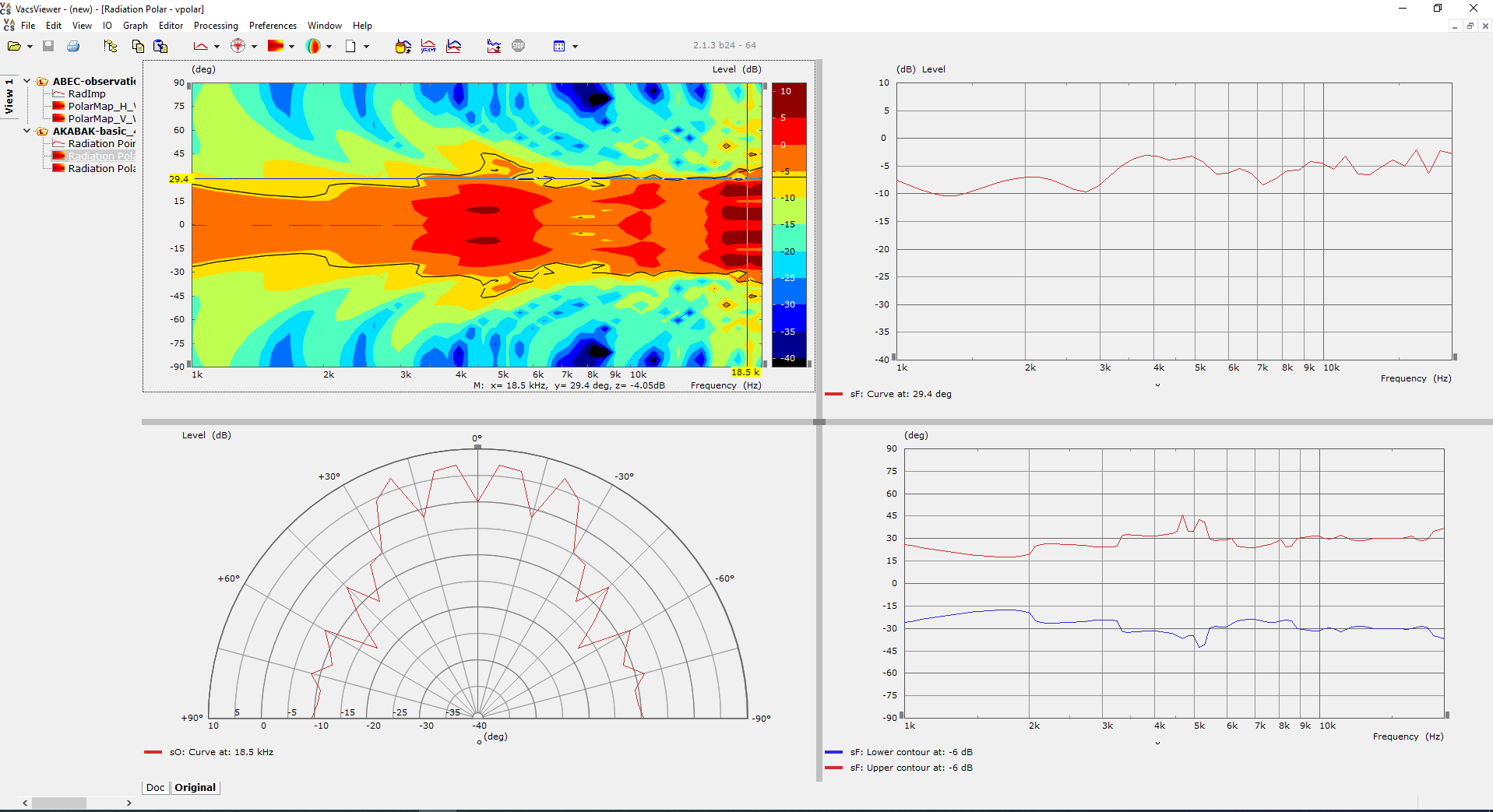Select PolarMap_V in the tree
1493x812 pixels.
click(101, 118)
